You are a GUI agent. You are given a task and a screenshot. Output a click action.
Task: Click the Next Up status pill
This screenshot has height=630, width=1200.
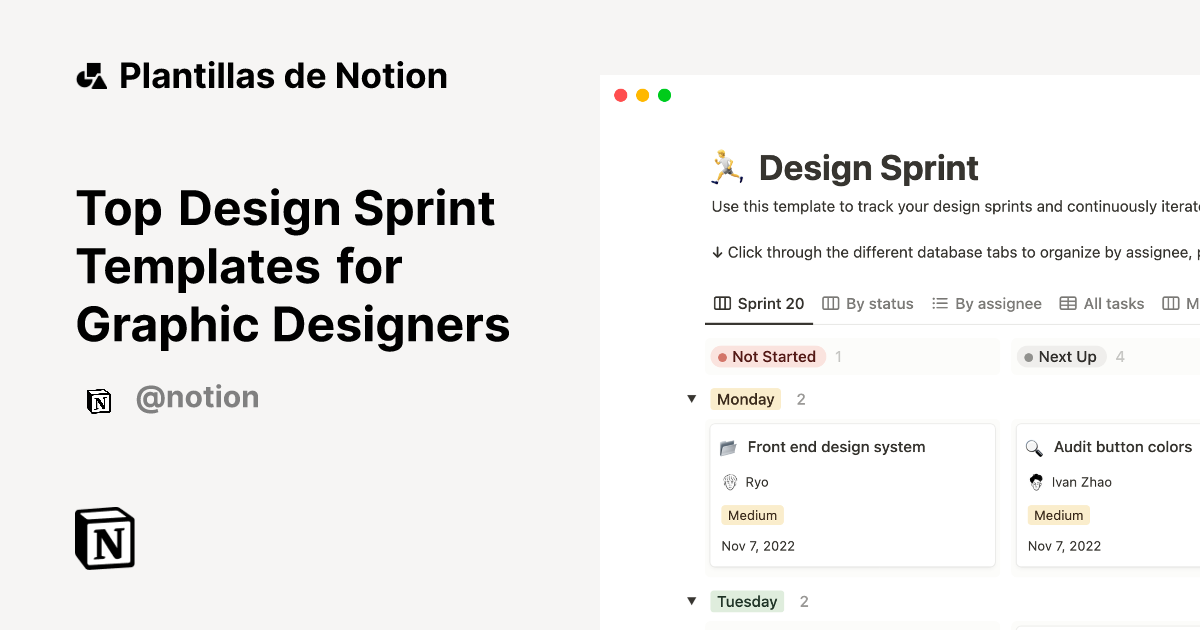[x=1061, y=356]
